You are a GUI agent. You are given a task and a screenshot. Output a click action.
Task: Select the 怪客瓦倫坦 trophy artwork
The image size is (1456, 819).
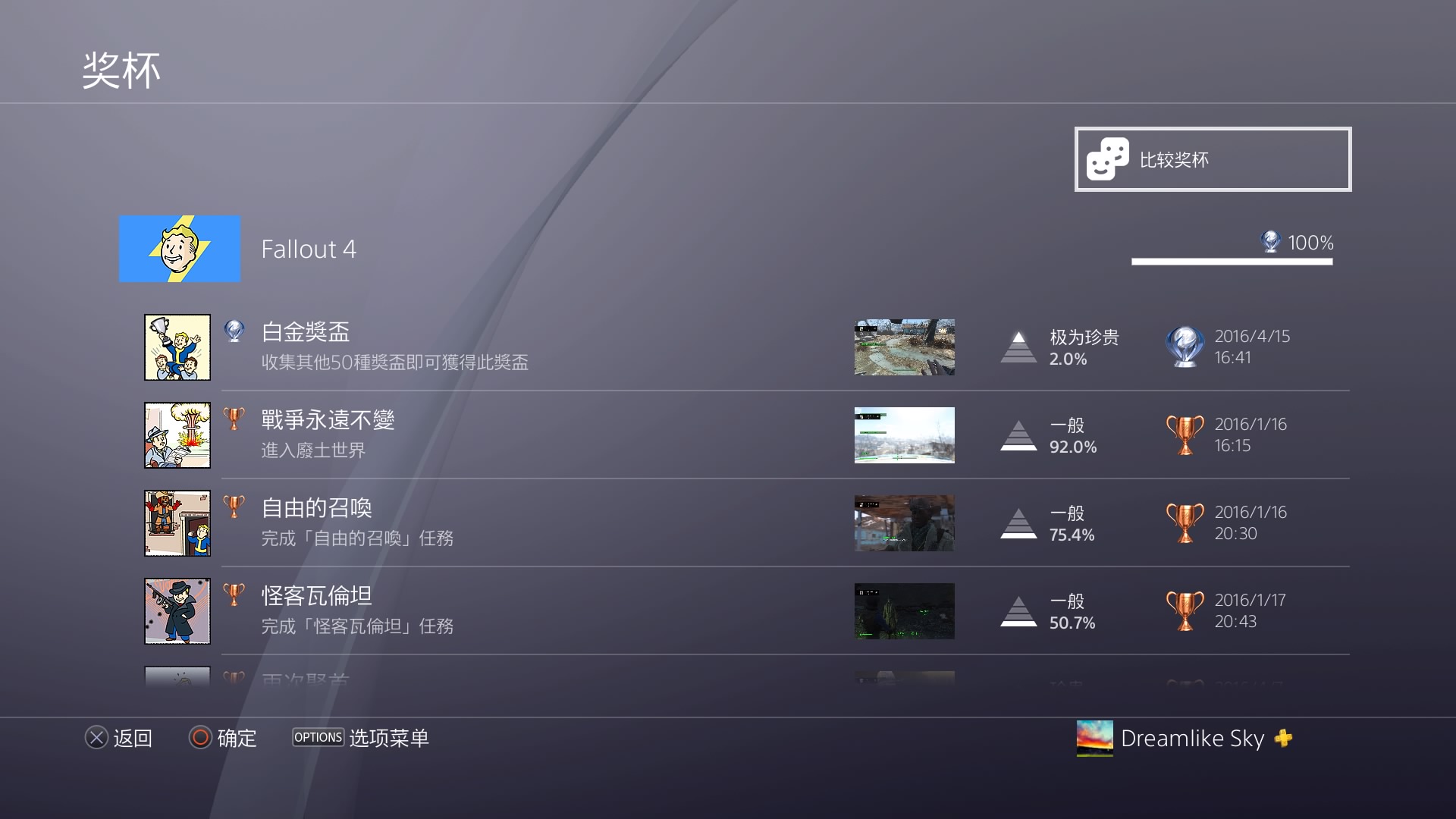(x=177, y=611)
